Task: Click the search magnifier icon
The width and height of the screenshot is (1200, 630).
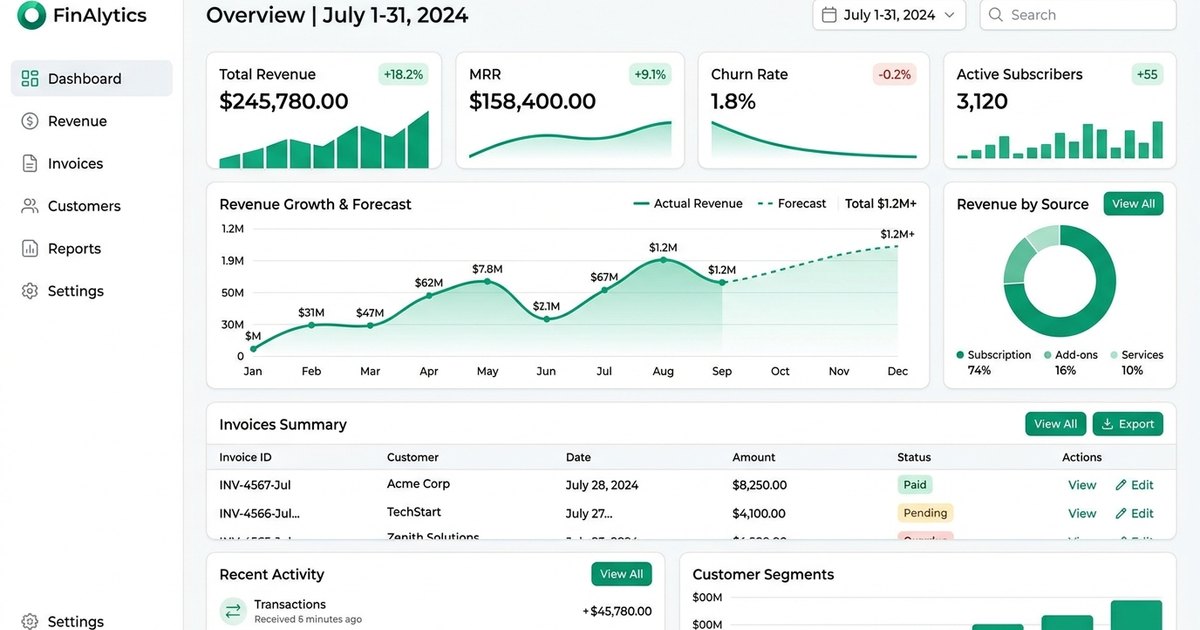Action: click(x=996, y=15)
